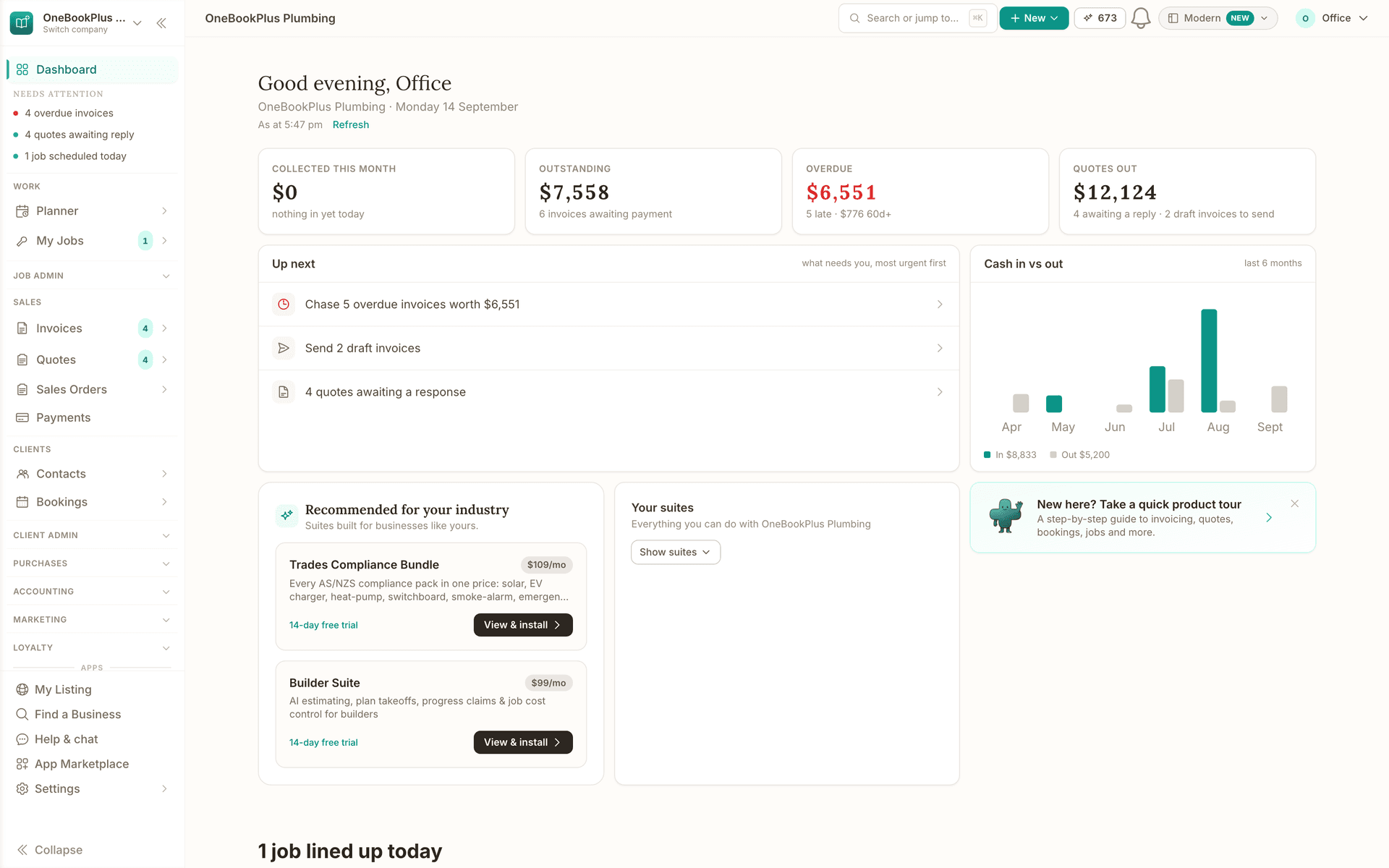This screenshot has height=868, width=1389.
Task: Open the Show suites dropdown
Action: (x=676, y=552)
